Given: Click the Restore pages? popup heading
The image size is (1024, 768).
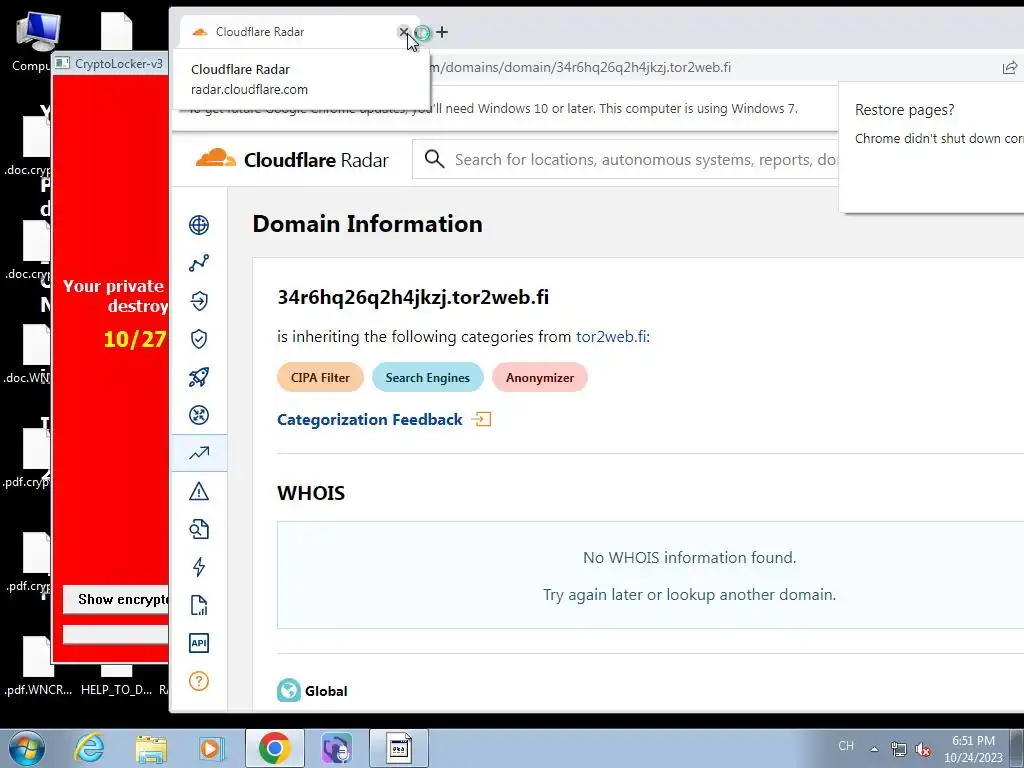Looking at the screenshot, I should pyautogui.click(x=904, y=110).
